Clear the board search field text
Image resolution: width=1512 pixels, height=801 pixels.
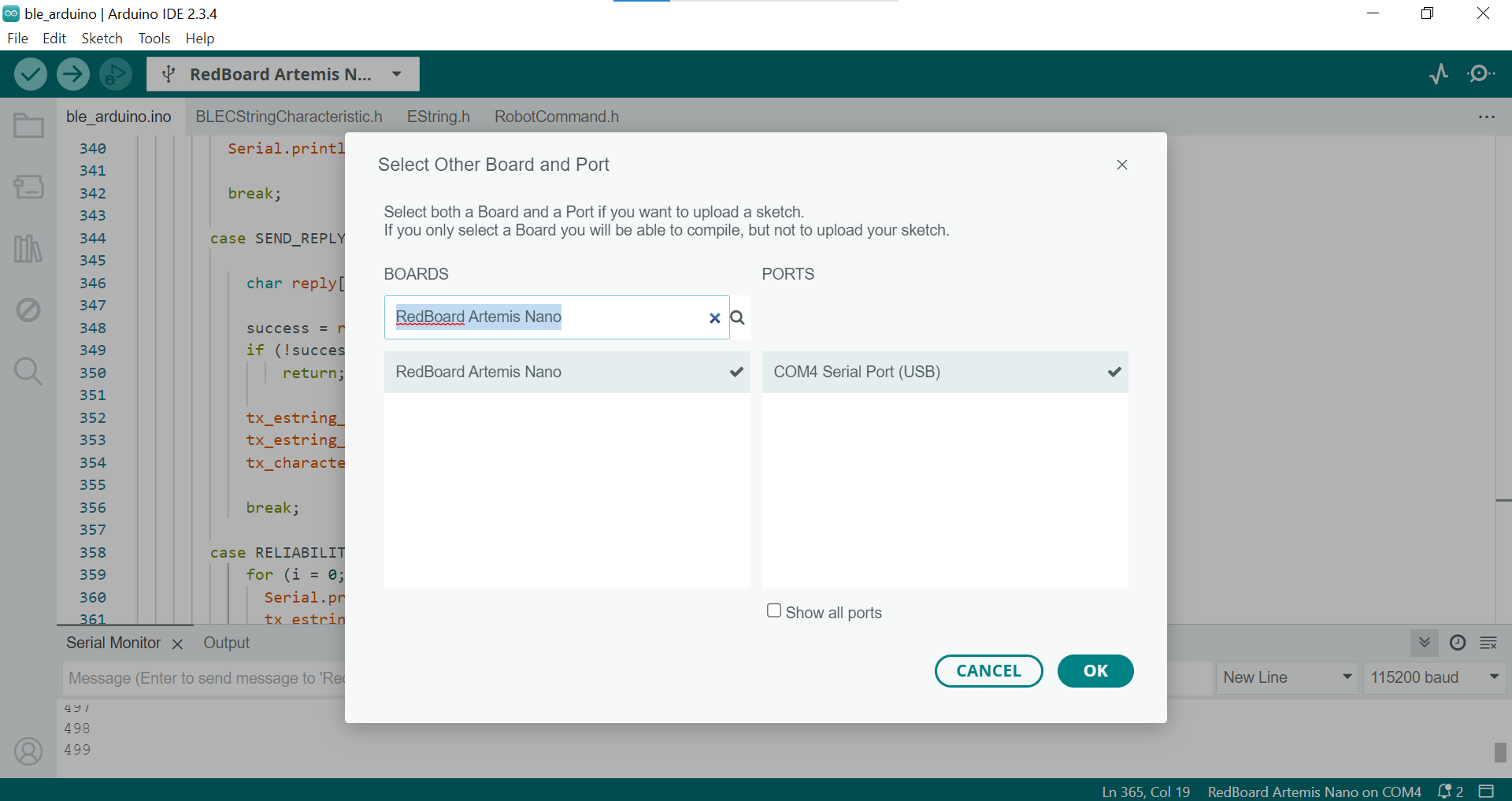(714, 318)
